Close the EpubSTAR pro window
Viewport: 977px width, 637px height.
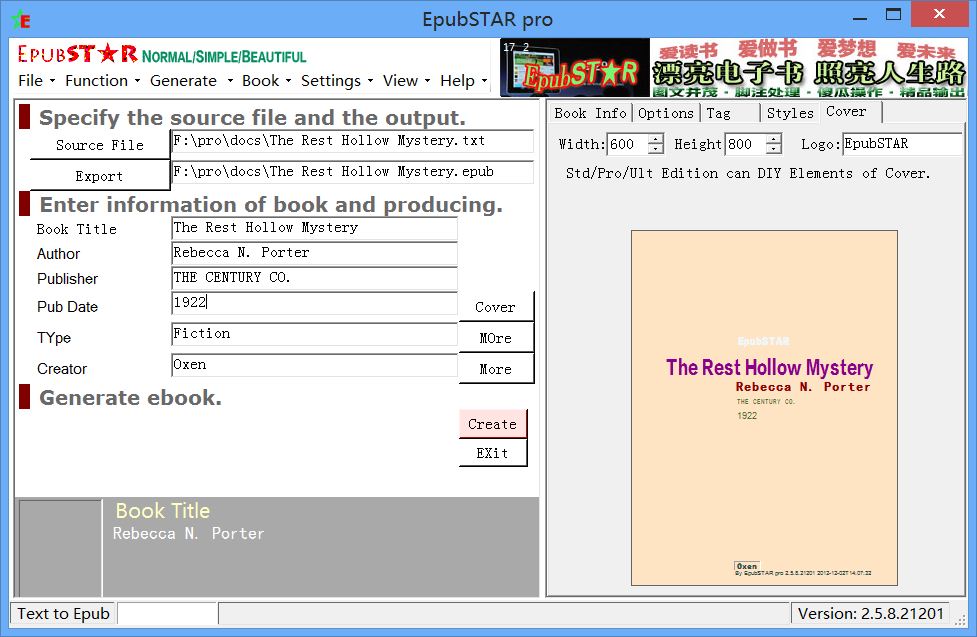940,14
